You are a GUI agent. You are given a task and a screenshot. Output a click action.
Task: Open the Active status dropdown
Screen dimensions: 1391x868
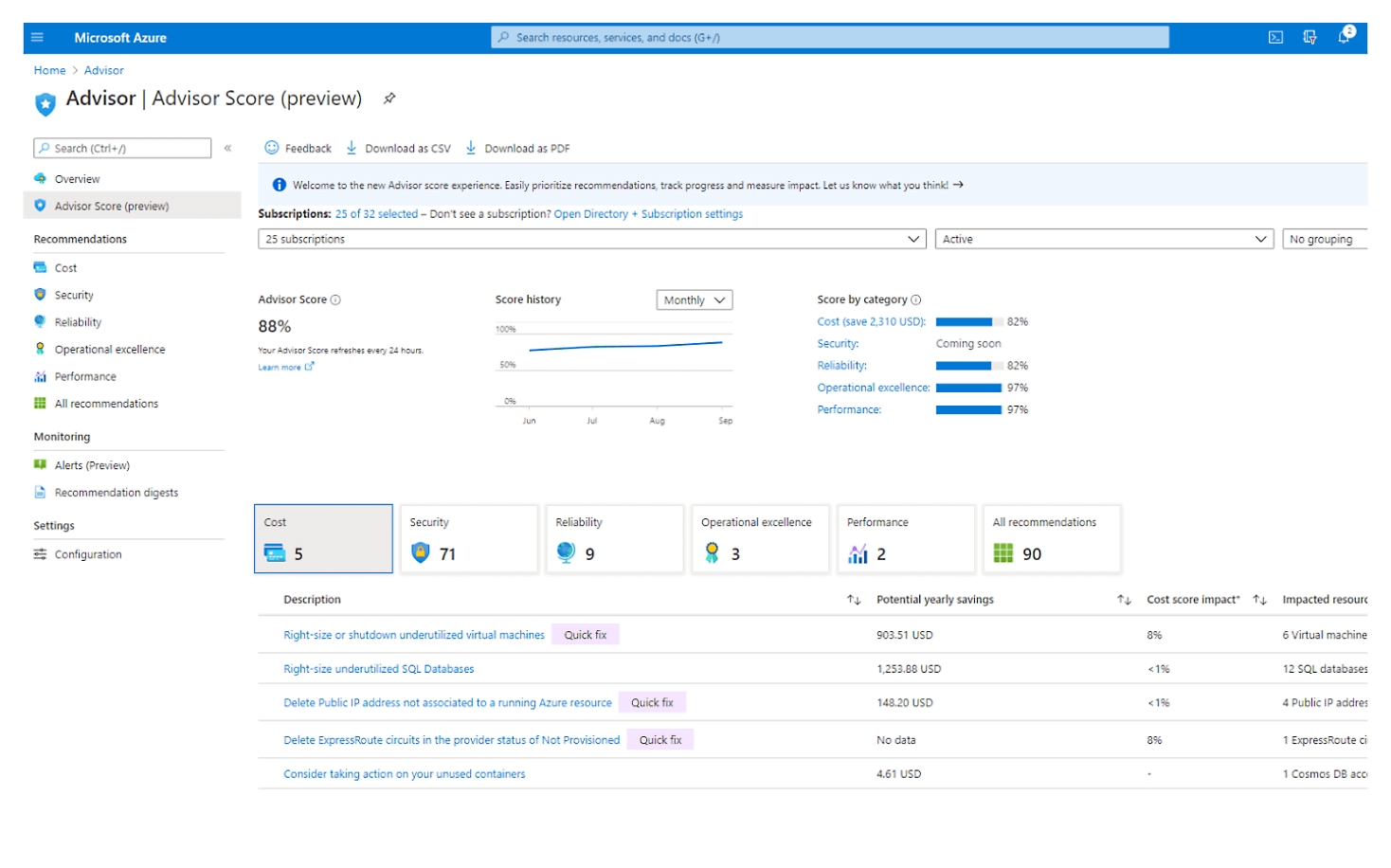[x=1103, y=240]
